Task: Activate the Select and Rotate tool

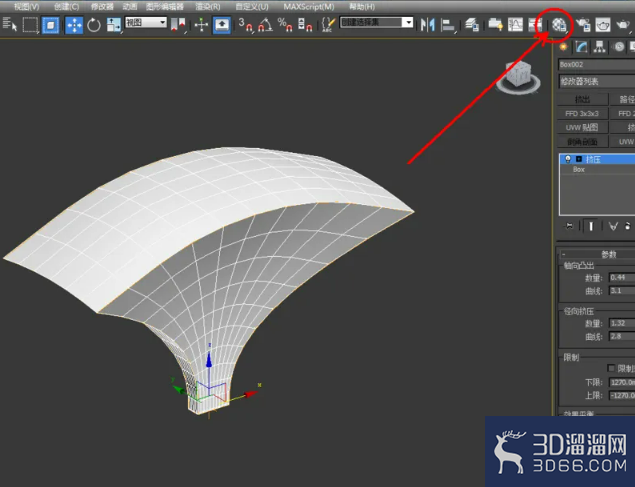Action: 94,25
